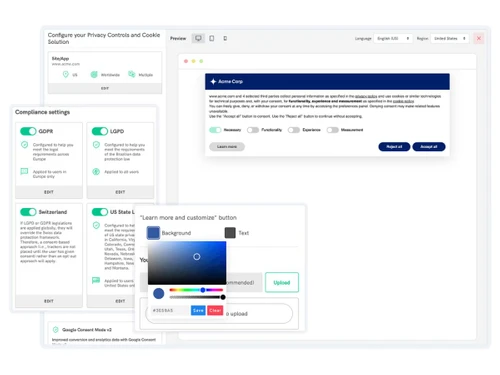Click EDIT on the US State card

(x=120, y=301)
